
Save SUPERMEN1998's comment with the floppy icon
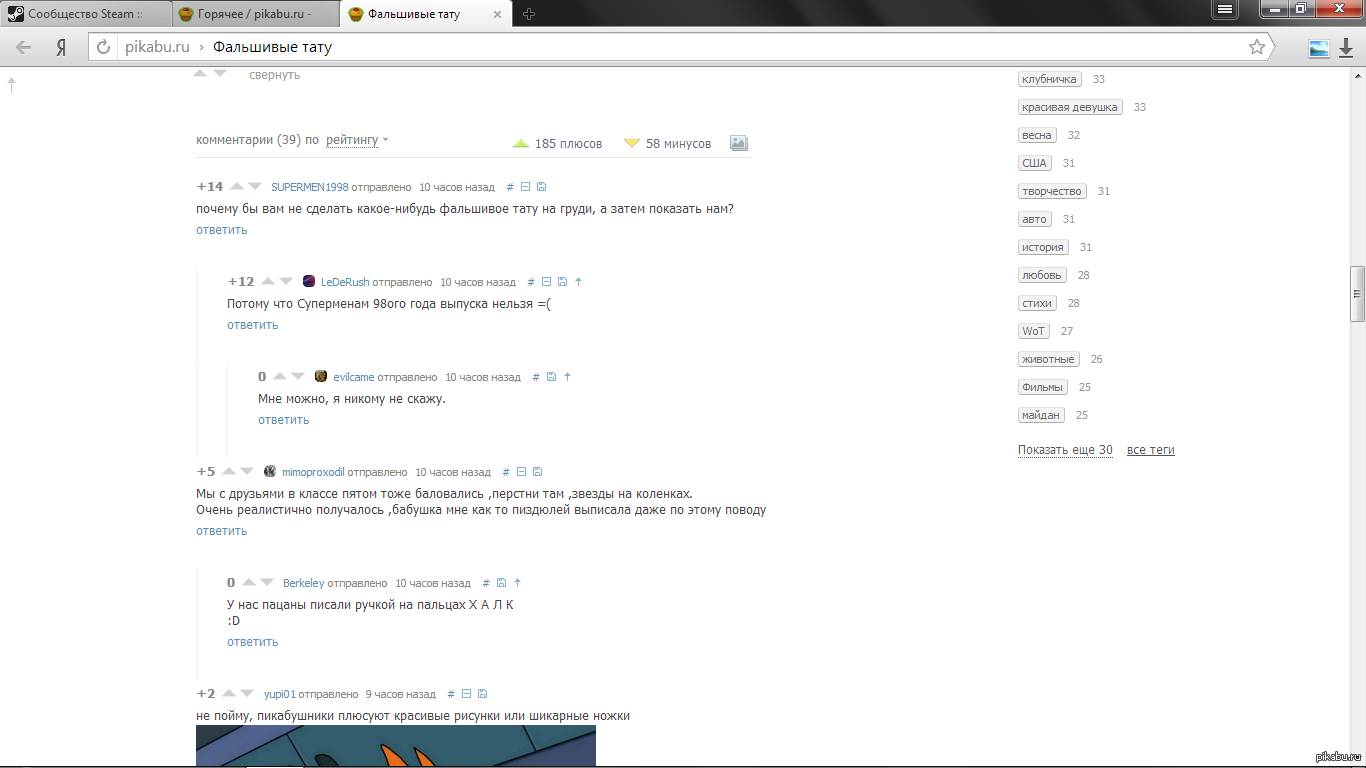[x=541, y=187]
